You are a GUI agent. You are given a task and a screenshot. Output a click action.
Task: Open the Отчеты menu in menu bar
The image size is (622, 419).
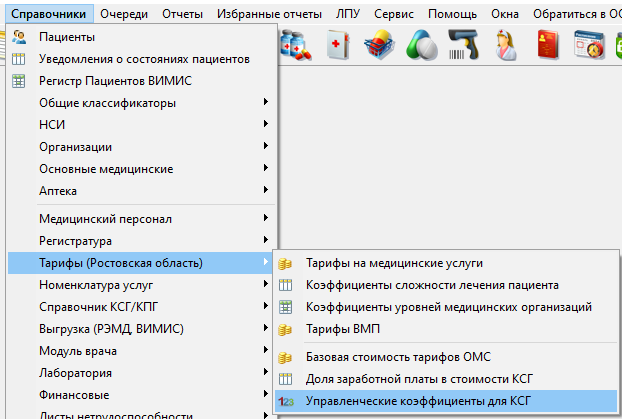tap(181, 14)
